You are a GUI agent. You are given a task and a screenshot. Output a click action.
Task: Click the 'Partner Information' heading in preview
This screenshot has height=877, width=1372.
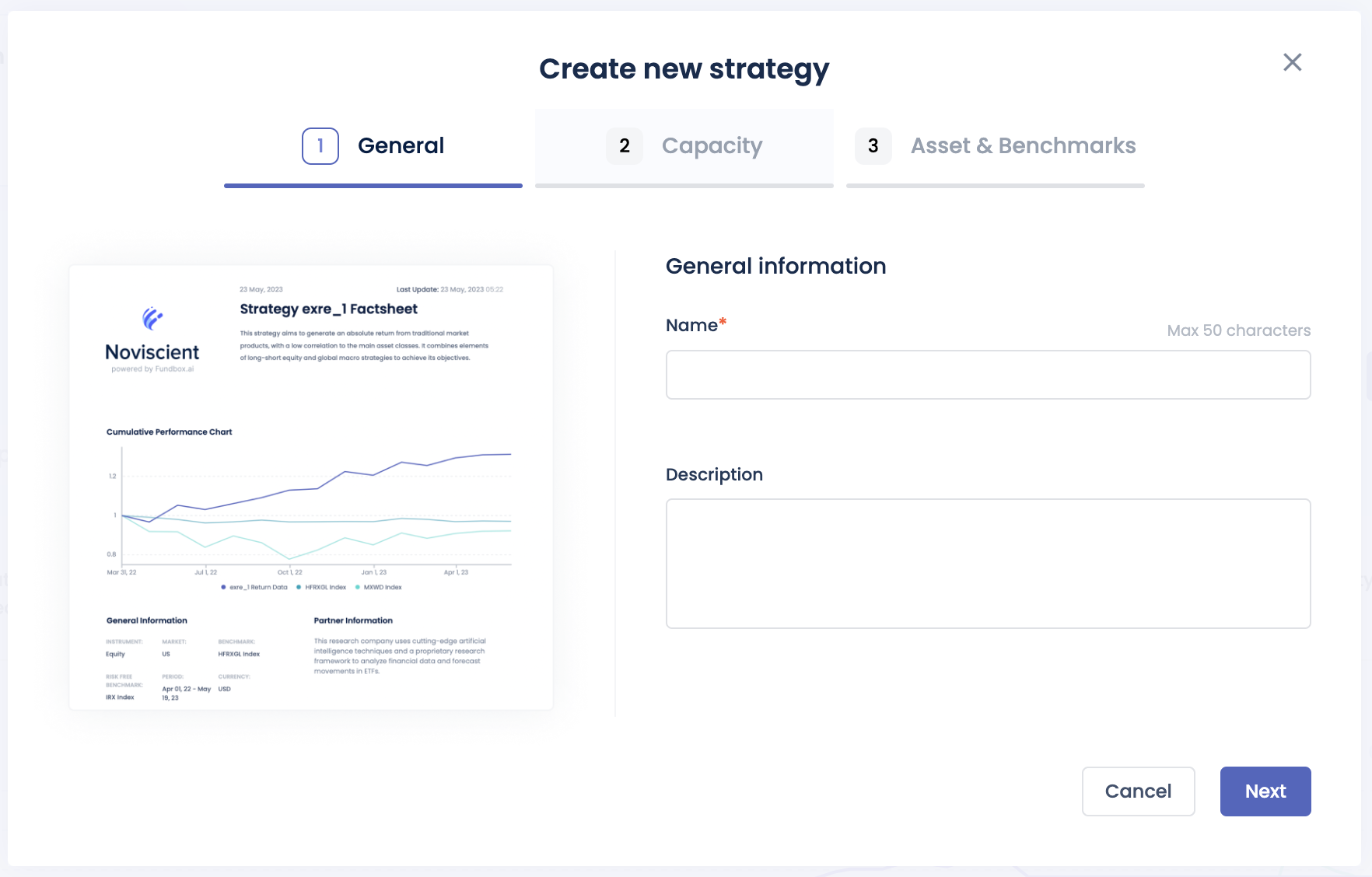(x=353, y=620)
